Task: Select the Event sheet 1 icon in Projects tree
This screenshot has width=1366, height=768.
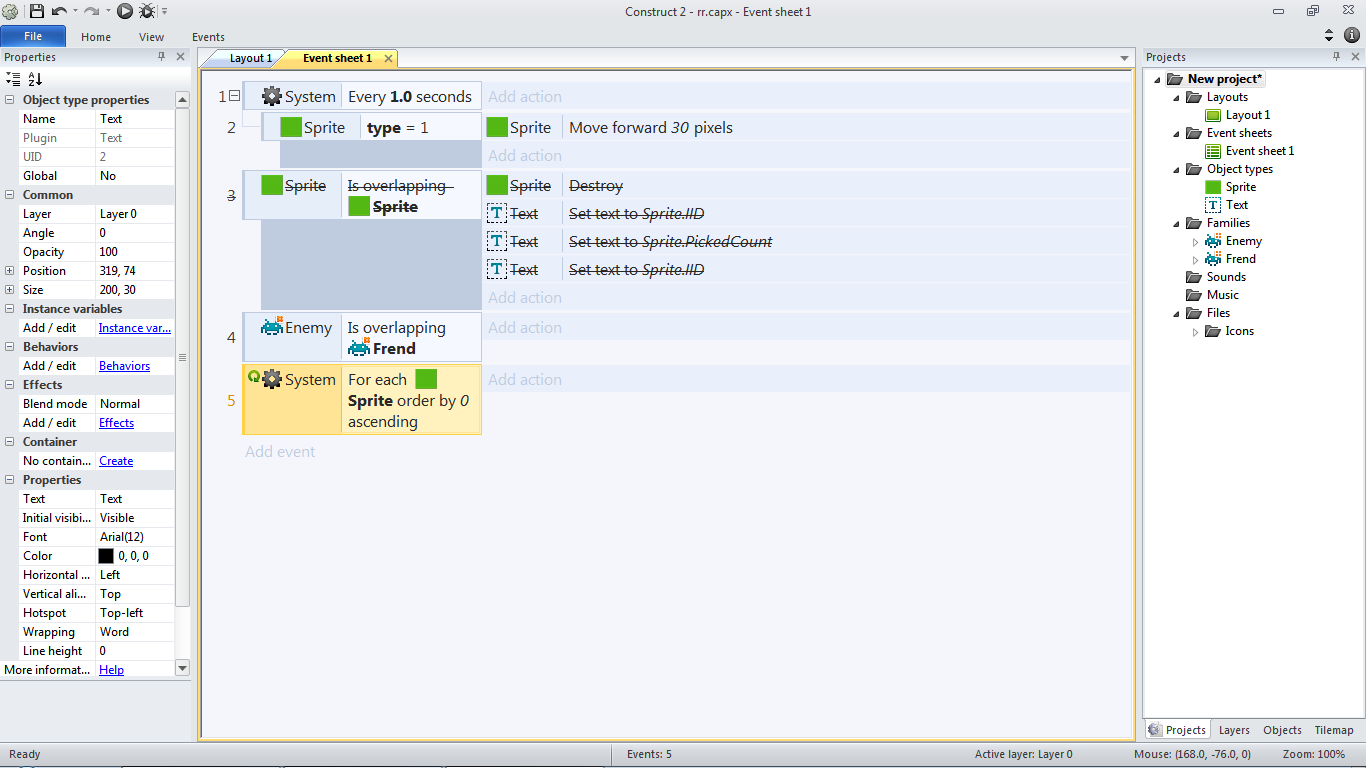Action: pos(1213,151)
